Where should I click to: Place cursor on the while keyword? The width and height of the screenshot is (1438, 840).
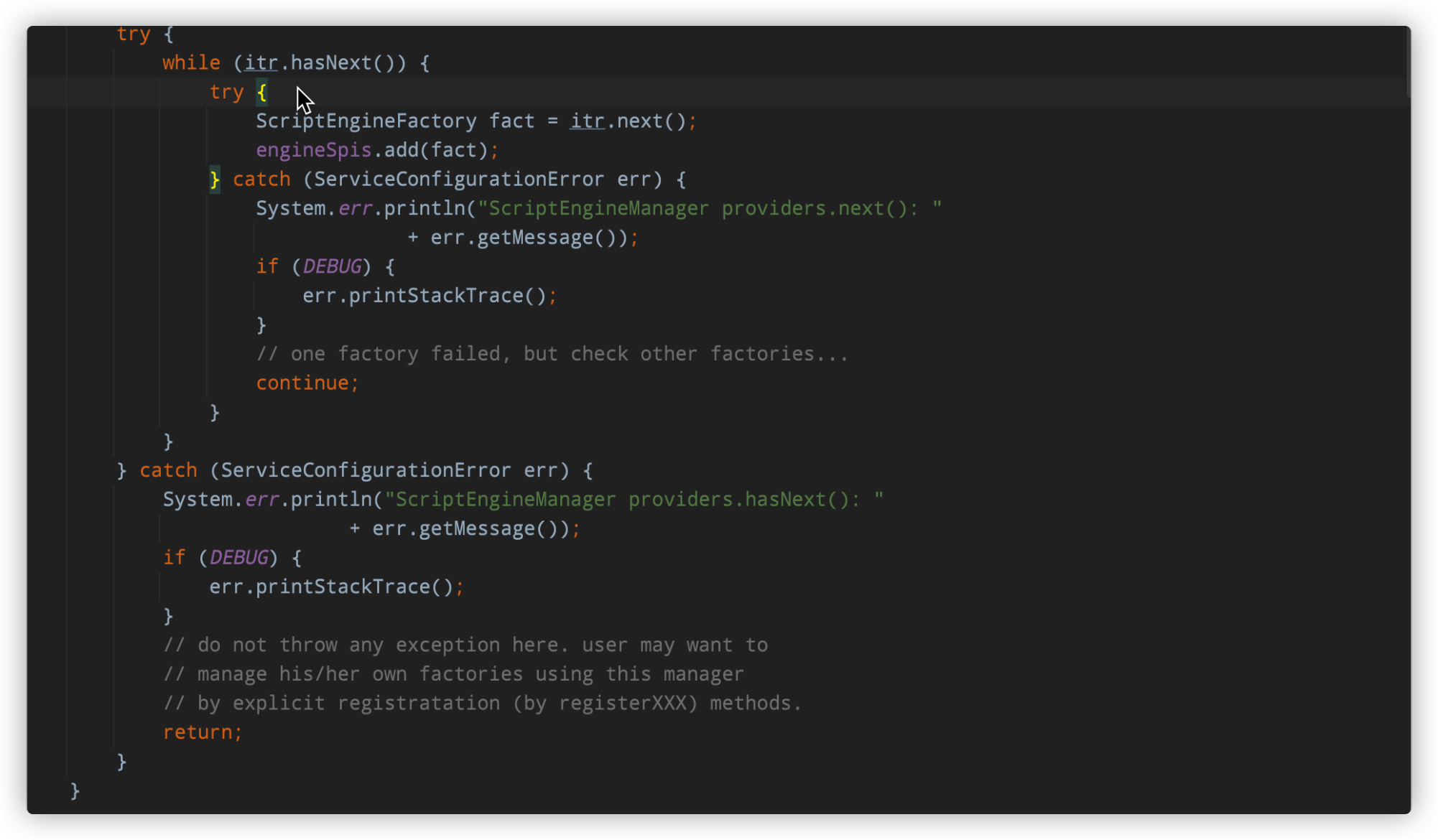pos(191,63)
